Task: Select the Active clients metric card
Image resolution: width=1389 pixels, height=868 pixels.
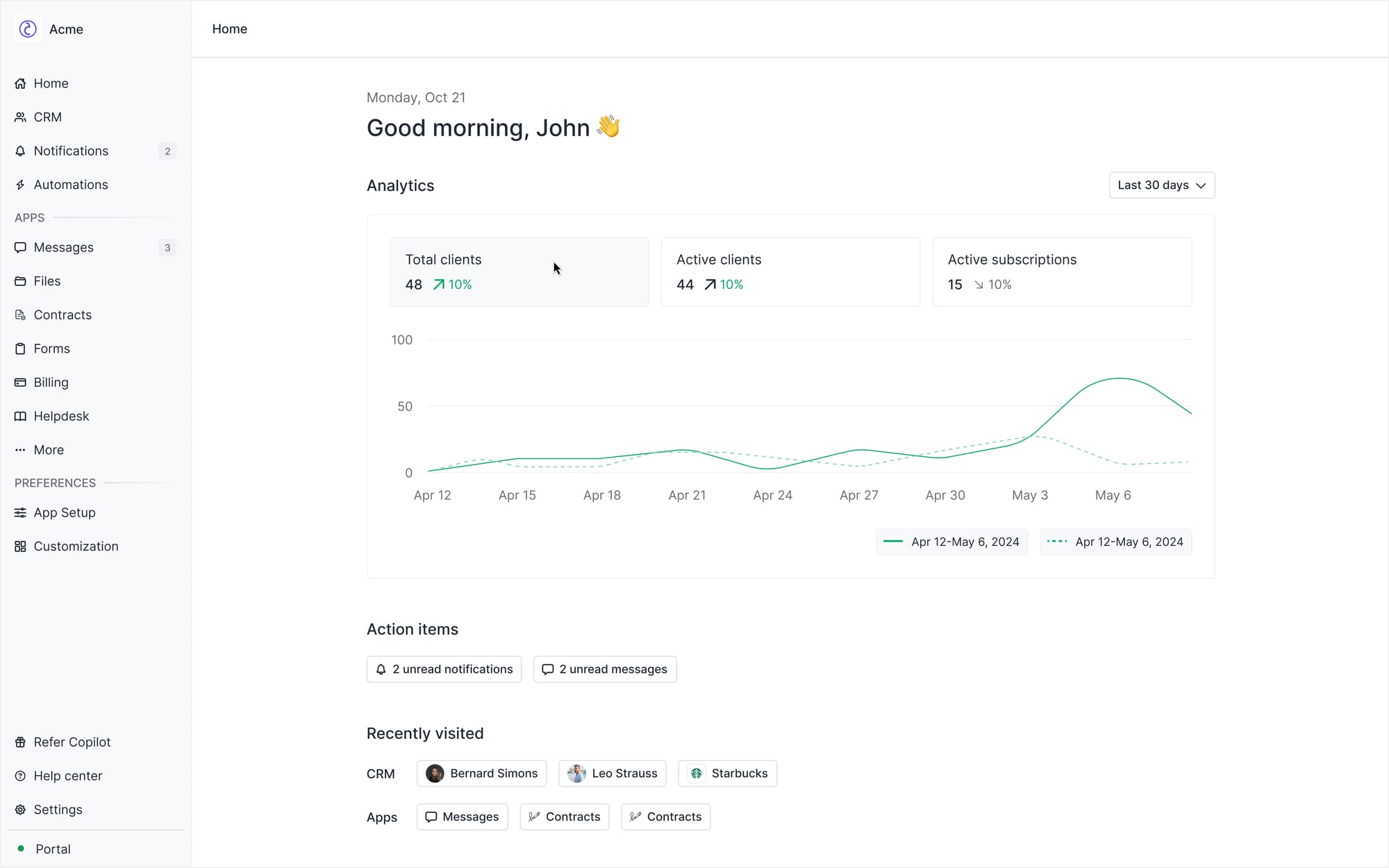Action: 790,272
